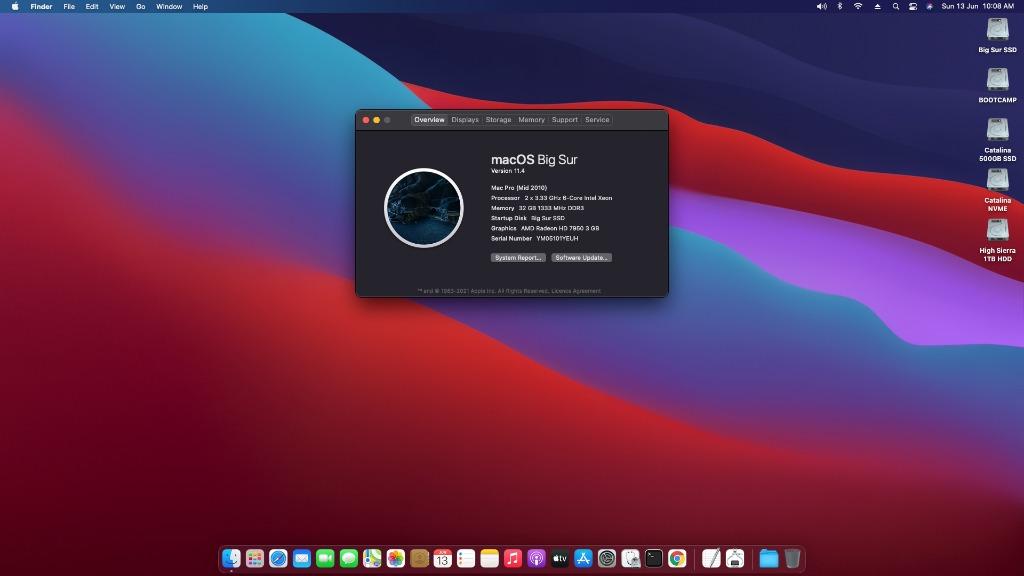Open the Licence Agreement link
This screenshot has width=1024, height=576.
click(x=576, y=291)
